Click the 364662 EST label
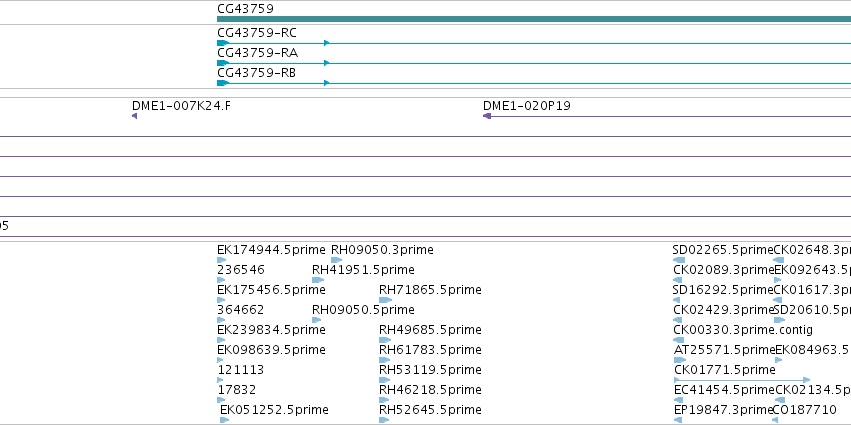The height and width of the screenshot is (425, 851). (240, 310)
